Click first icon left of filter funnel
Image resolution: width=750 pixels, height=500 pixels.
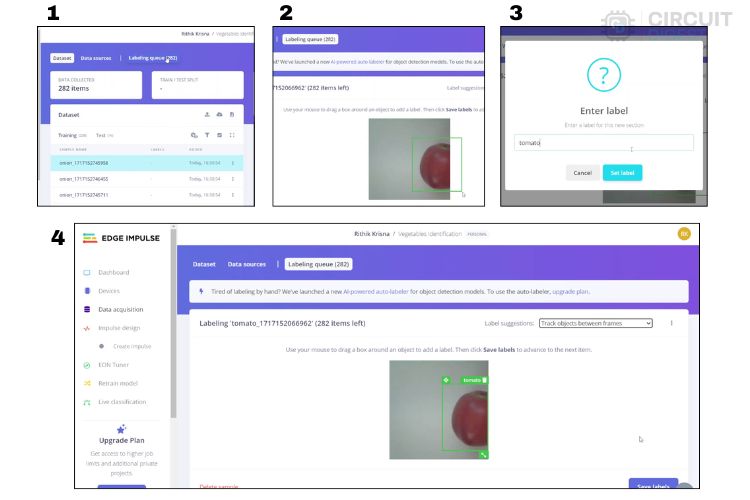[x=194, y=135]
